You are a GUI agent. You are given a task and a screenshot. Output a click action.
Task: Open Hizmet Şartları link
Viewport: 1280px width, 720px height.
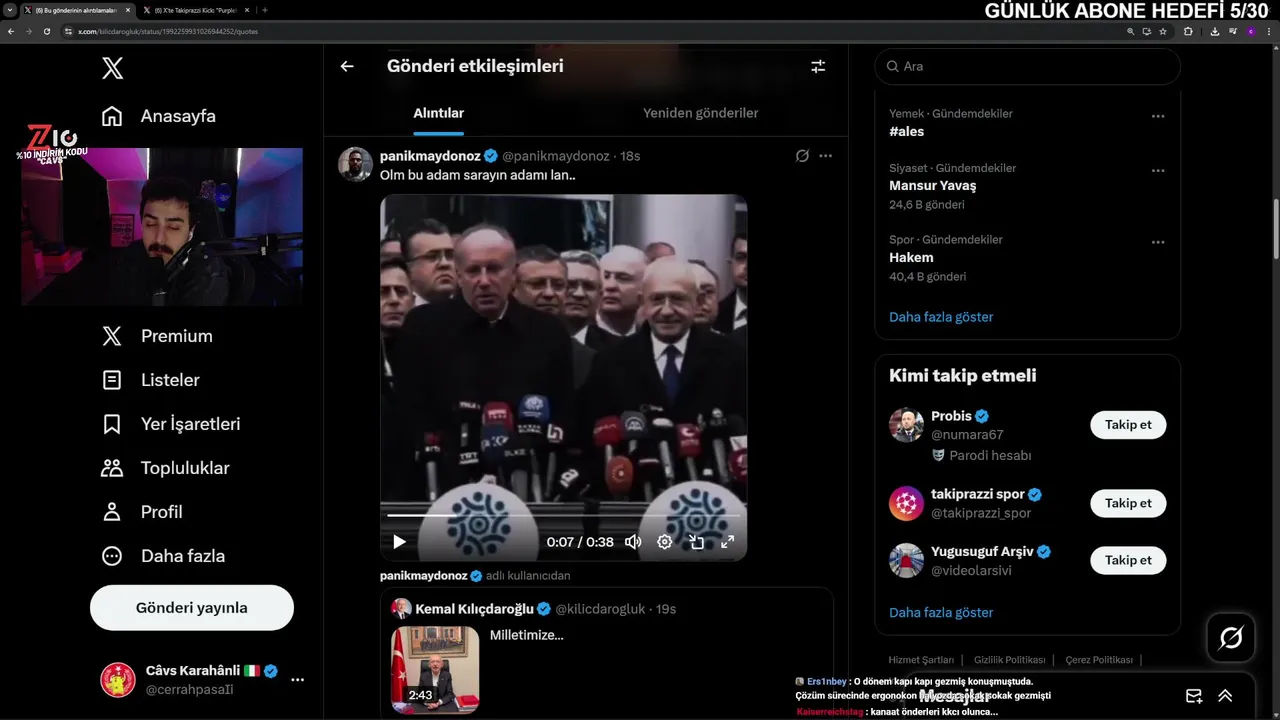point(921,660)
